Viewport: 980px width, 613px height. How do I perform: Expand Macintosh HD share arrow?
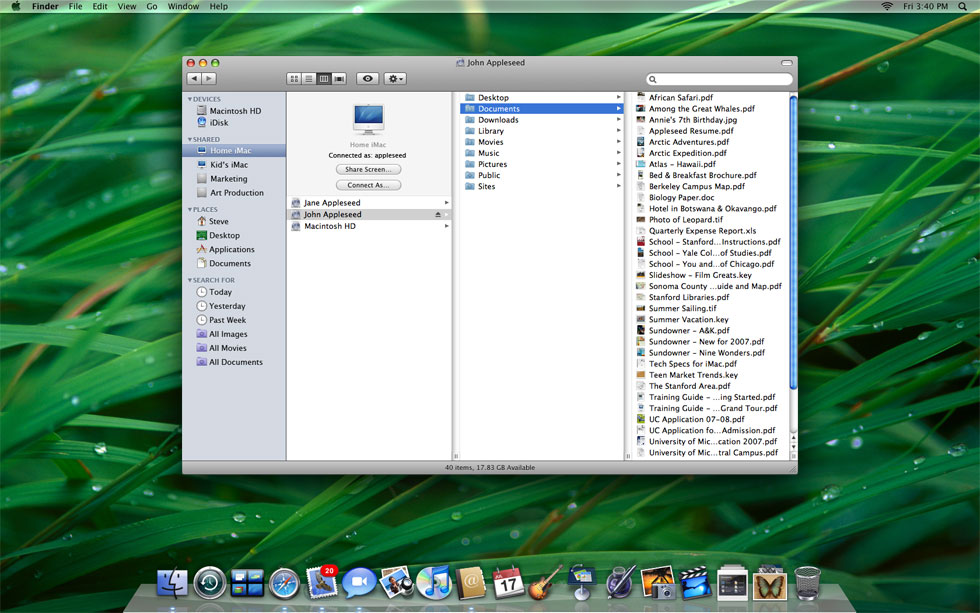click(x=446, y=226)
